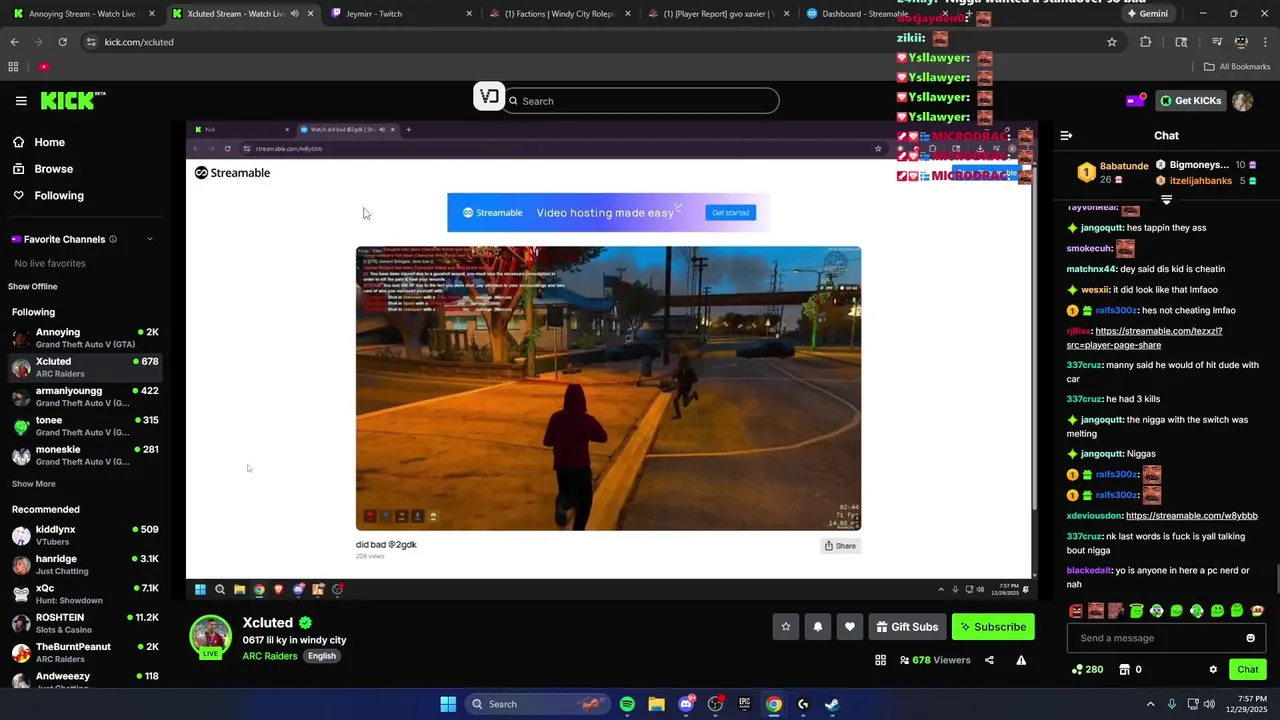Click the Kick search field
The image size is (1280, 720).
pyautogui.click(x=641, y=101)
